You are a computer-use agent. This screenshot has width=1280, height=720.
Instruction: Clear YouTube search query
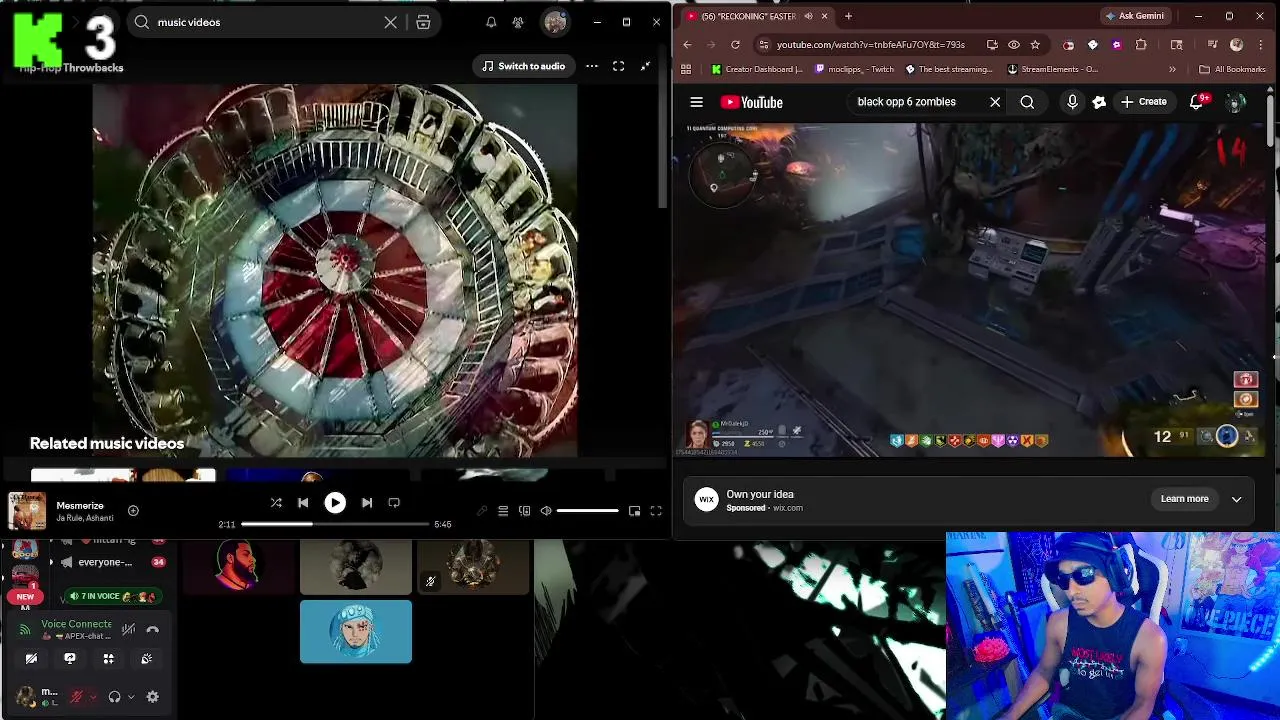[995, 102]
